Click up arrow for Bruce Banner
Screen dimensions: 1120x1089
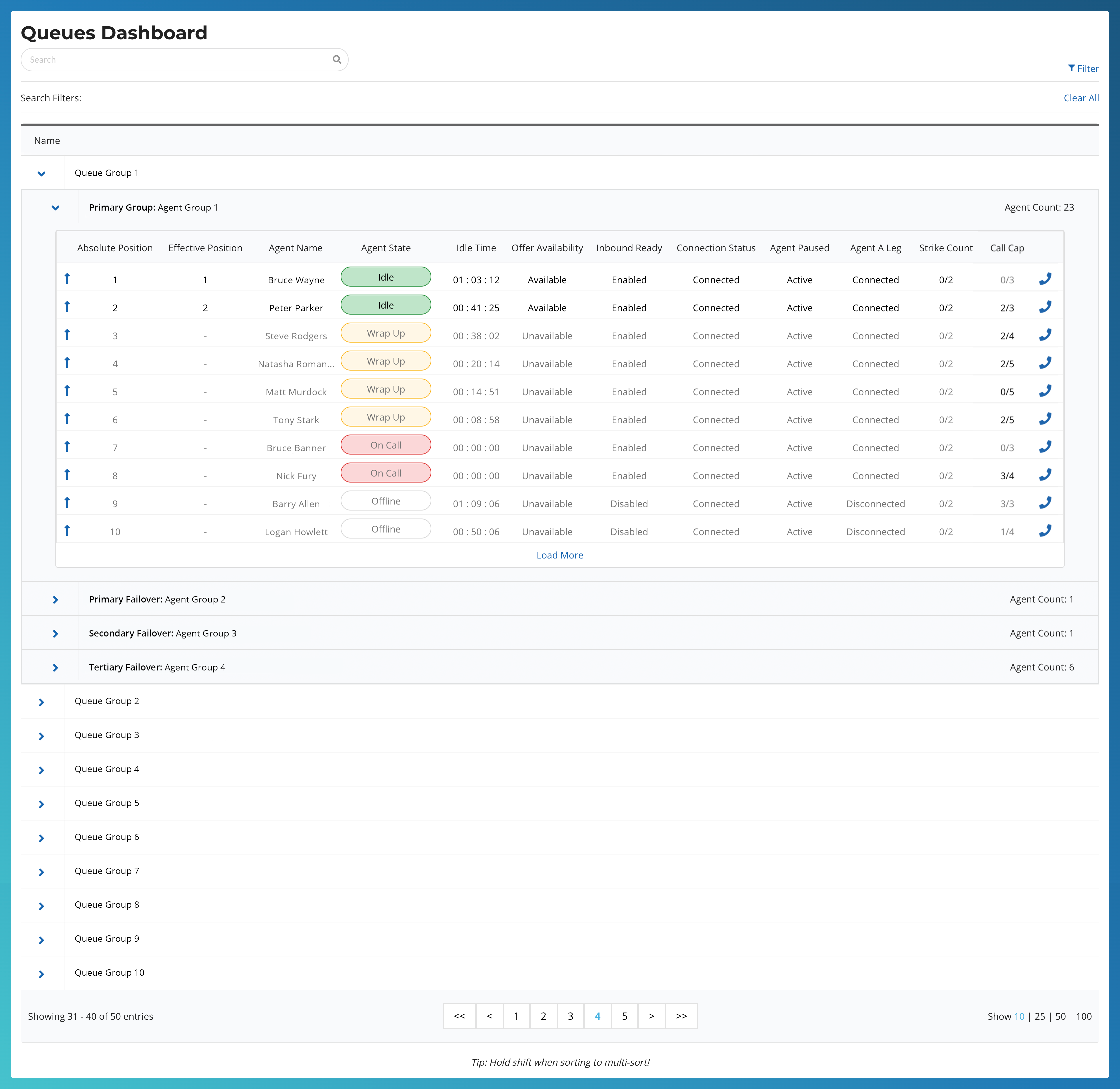point(67,447)
